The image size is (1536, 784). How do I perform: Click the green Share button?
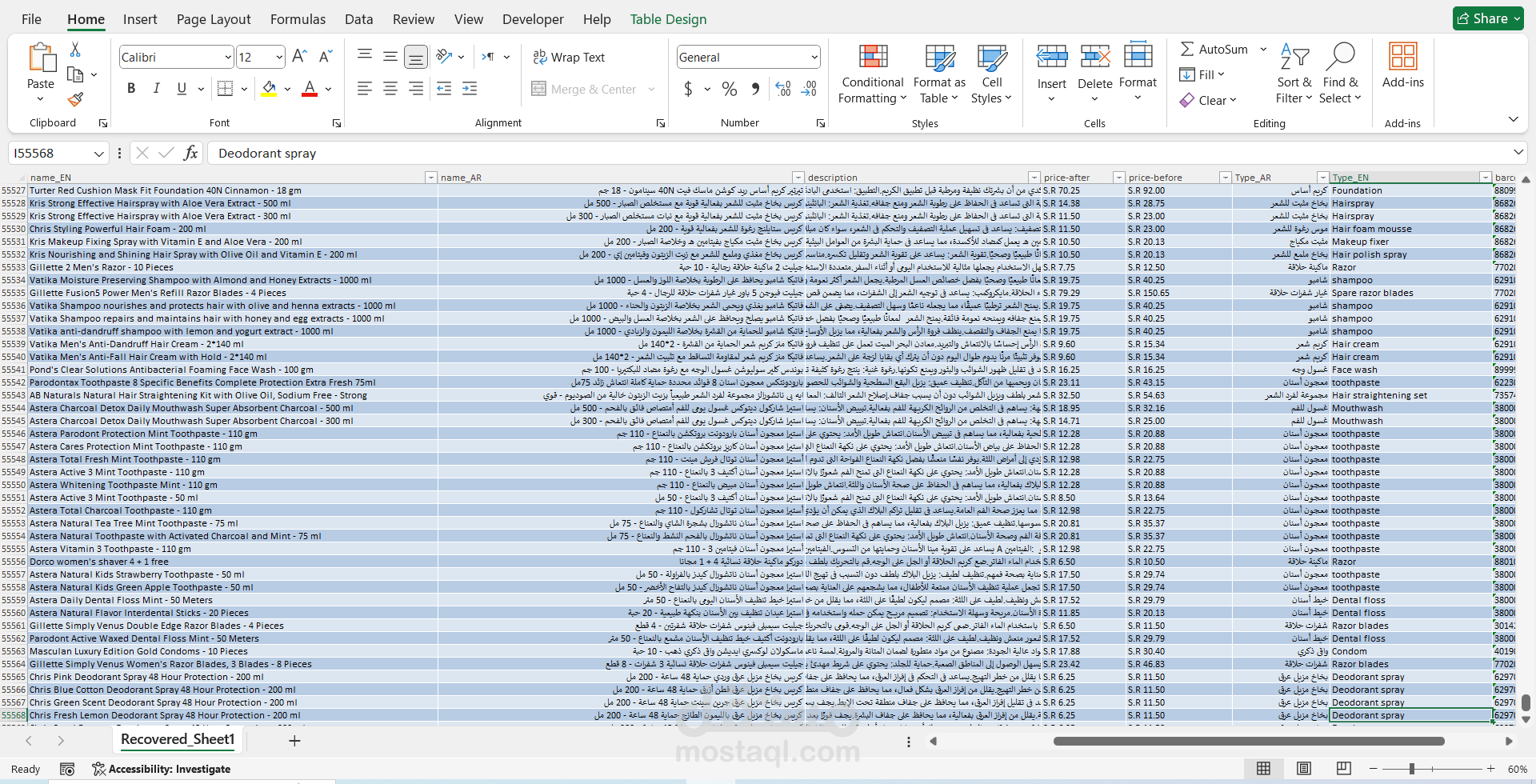1490,18
